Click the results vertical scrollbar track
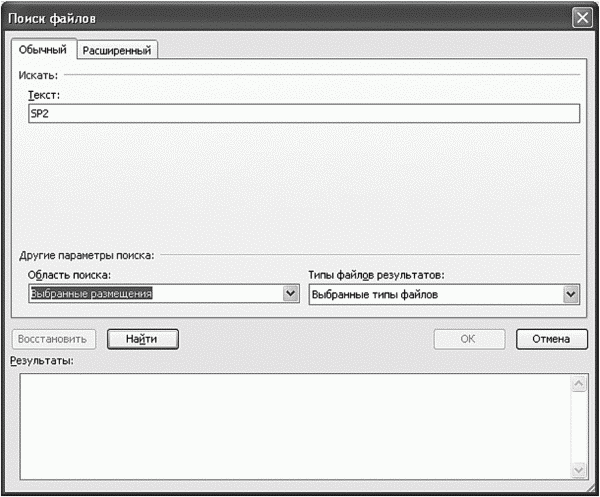 pos(577,427)
